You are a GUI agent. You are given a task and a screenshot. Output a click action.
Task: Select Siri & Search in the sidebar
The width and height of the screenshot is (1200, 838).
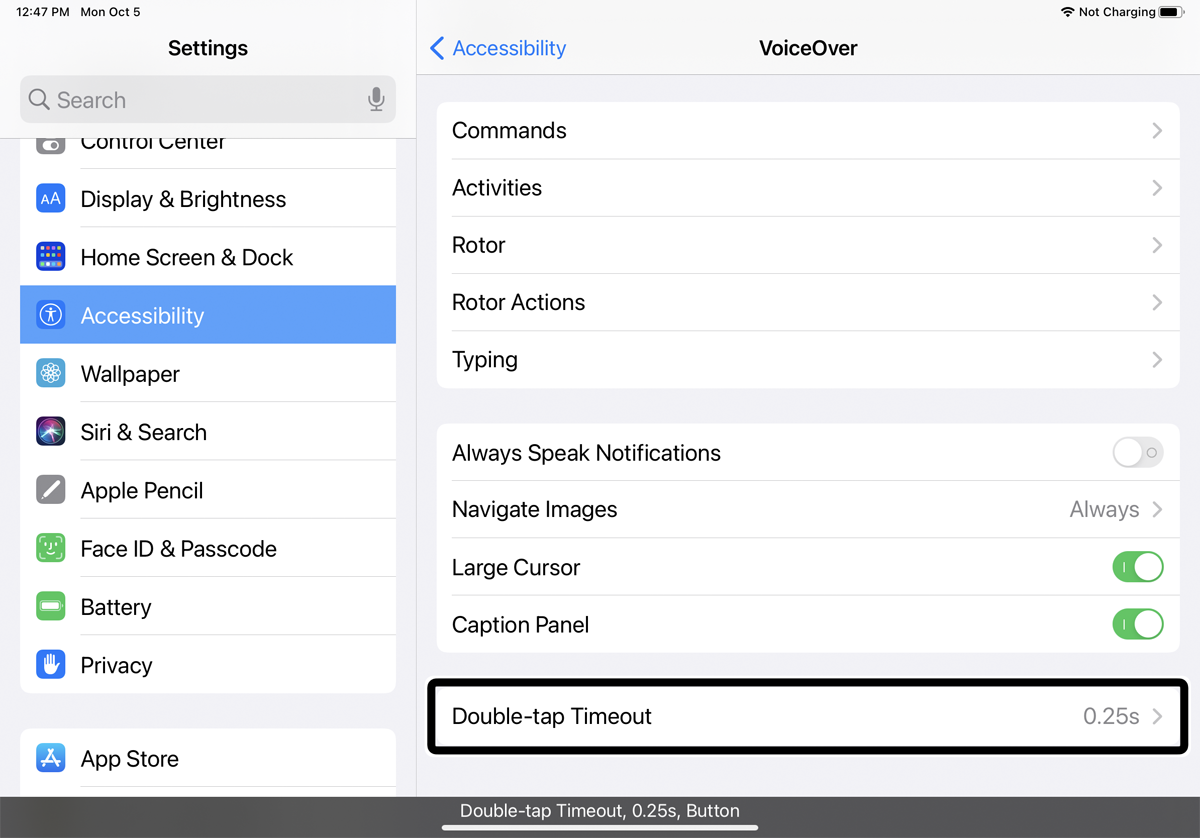[x=208, y=432]
